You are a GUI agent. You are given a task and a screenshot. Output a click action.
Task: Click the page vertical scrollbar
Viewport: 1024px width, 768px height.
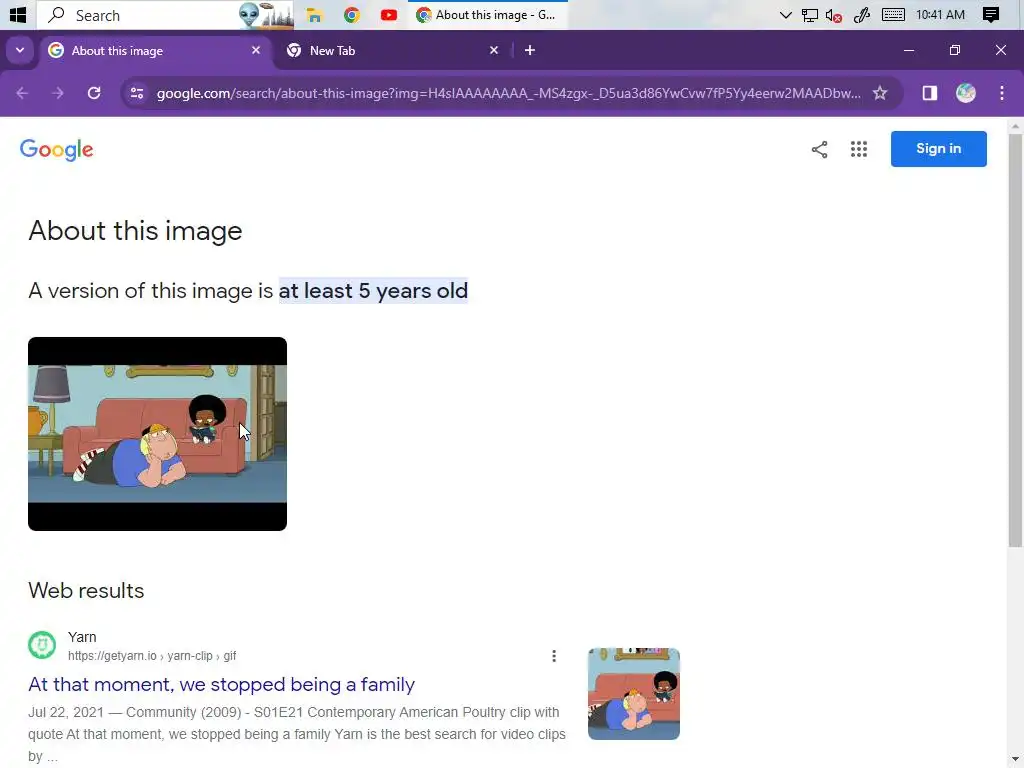(1015, 340)
